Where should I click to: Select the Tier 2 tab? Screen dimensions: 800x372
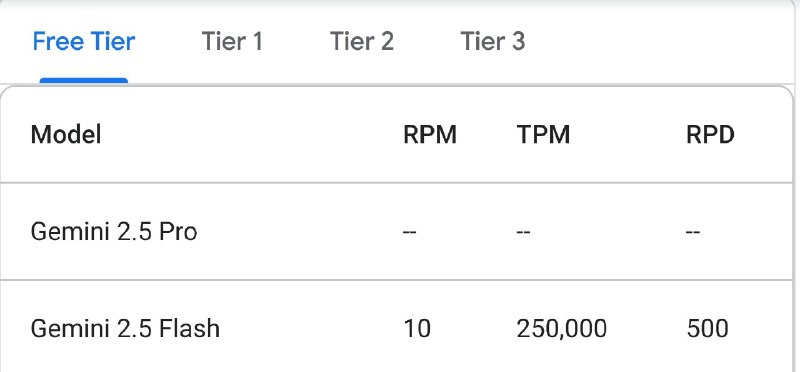362,41
